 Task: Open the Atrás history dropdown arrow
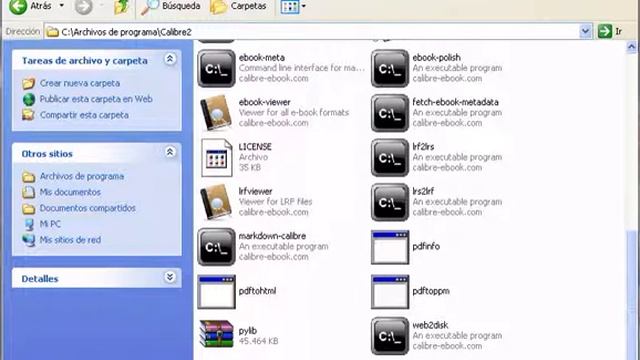(62, 6)
